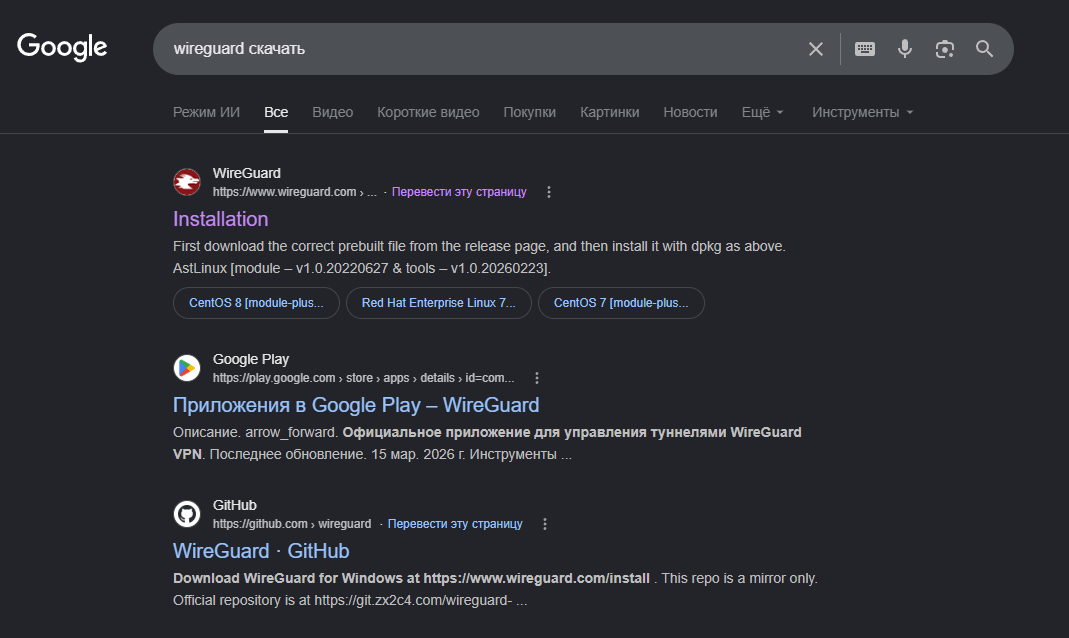Image resolution: width=1069 pixels, height=638 pixels.
Task: Click the snippet starting 'First download the correct prebuilt'
Action: 479,257
